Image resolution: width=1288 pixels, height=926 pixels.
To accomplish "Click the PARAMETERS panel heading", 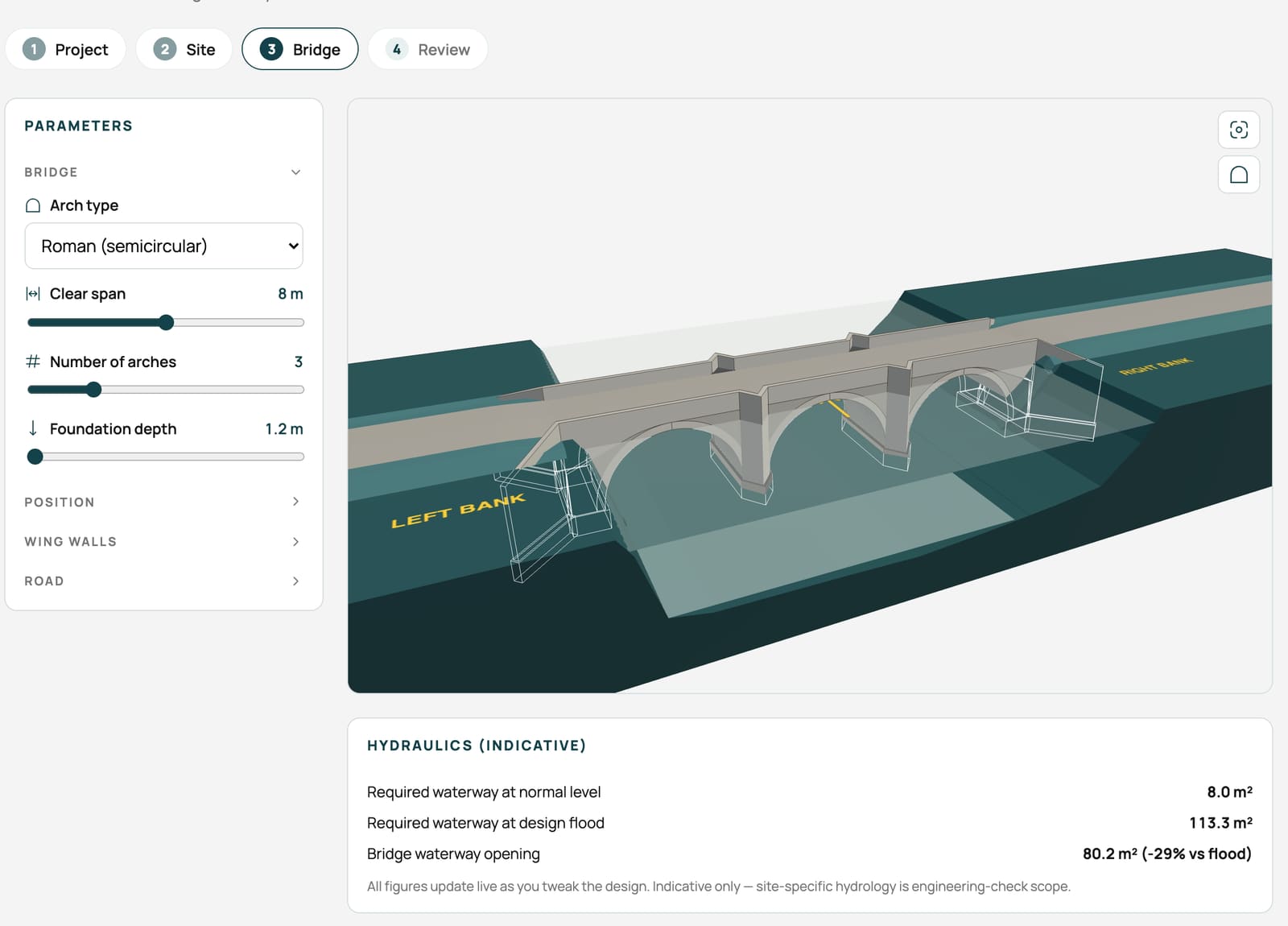I will tap(78, 126).
